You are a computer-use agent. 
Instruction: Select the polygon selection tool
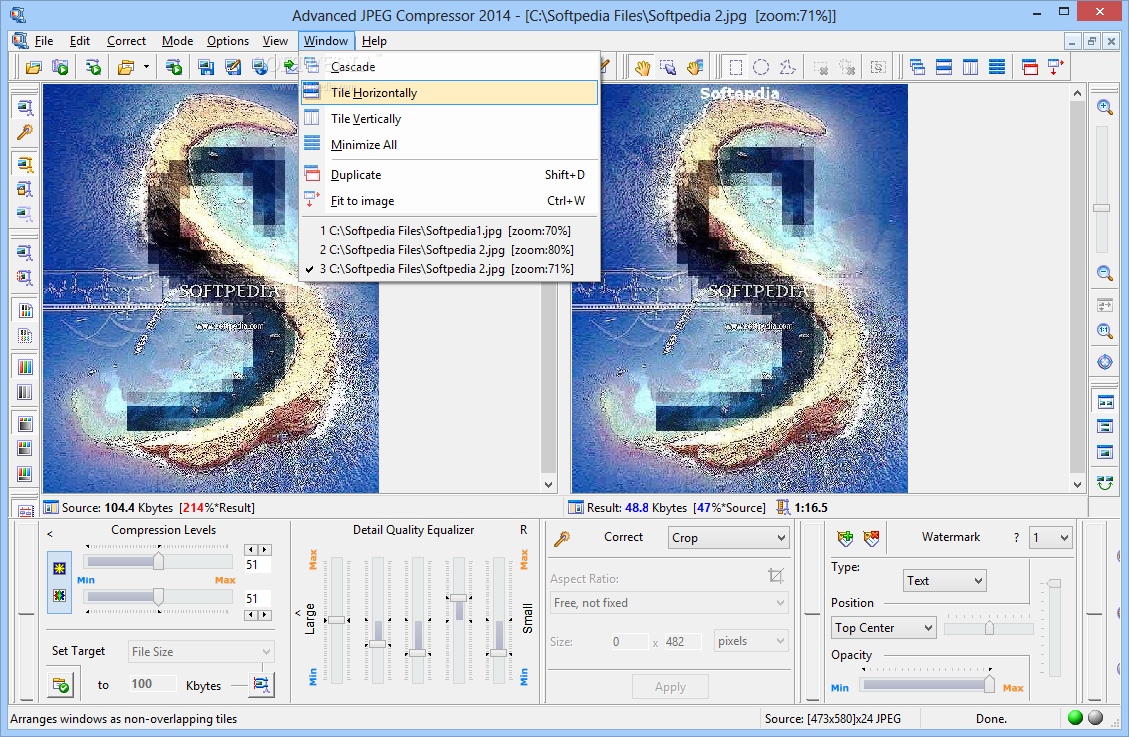point(788,68)
